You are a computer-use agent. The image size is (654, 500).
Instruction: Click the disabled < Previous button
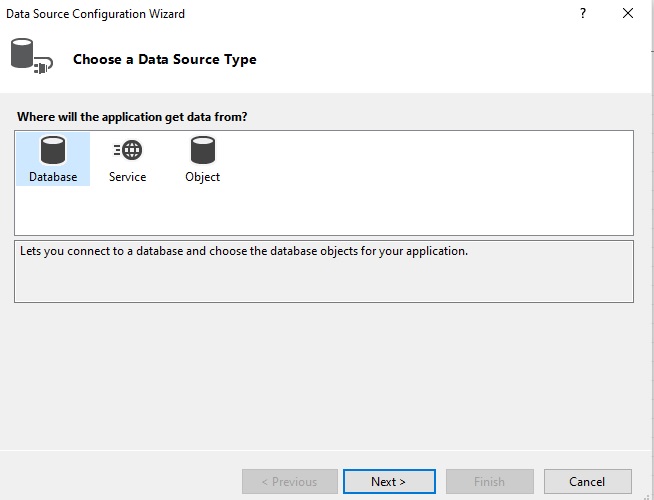[290, 482]
